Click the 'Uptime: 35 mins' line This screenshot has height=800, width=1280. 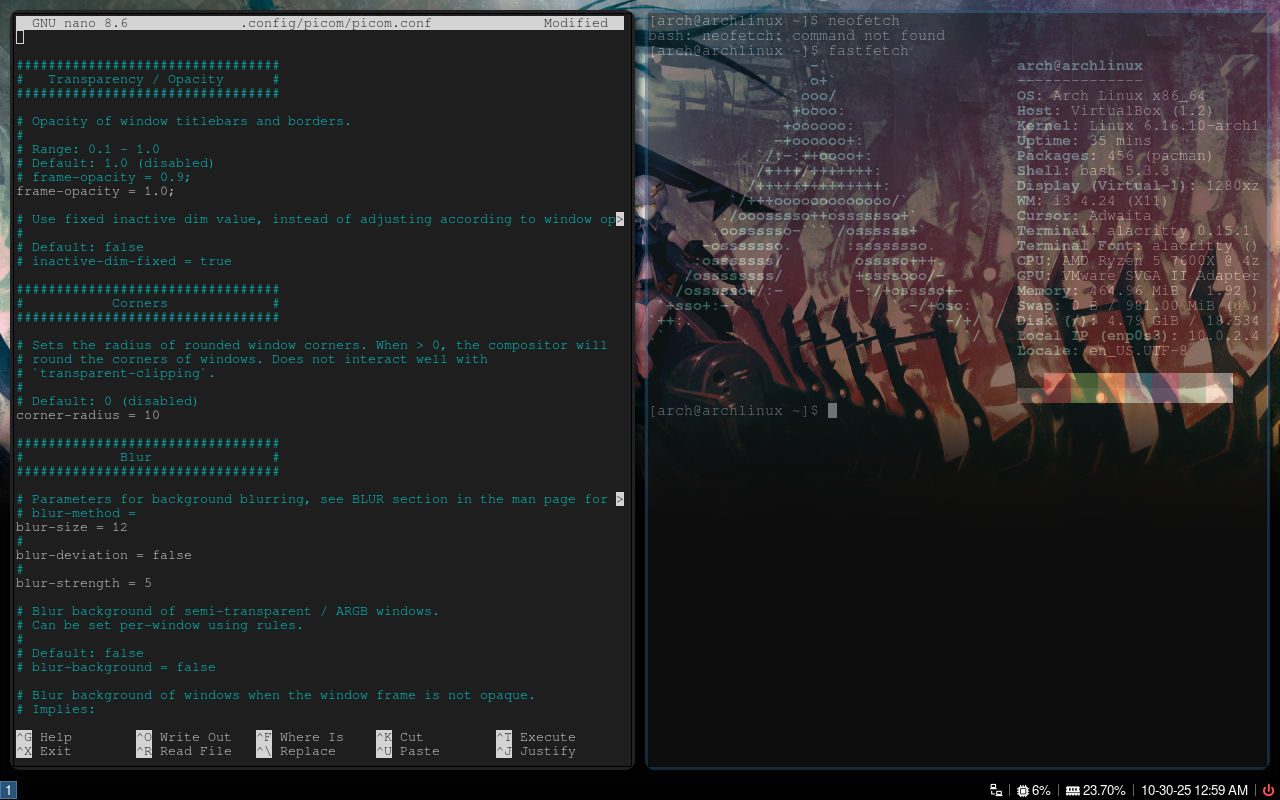[1084, 141]
